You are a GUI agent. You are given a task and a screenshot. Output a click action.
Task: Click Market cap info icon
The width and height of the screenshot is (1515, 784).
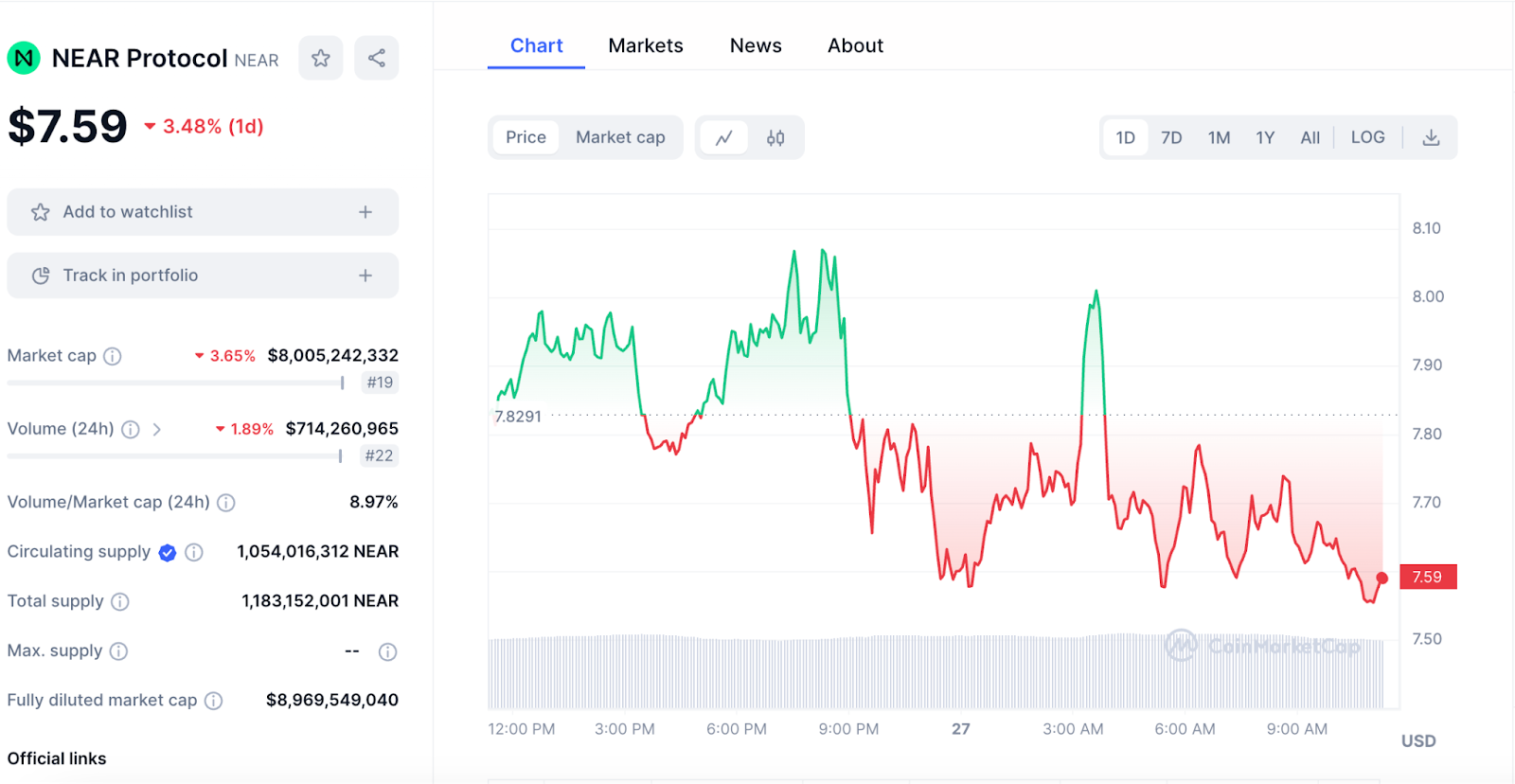tap(113, 356)
